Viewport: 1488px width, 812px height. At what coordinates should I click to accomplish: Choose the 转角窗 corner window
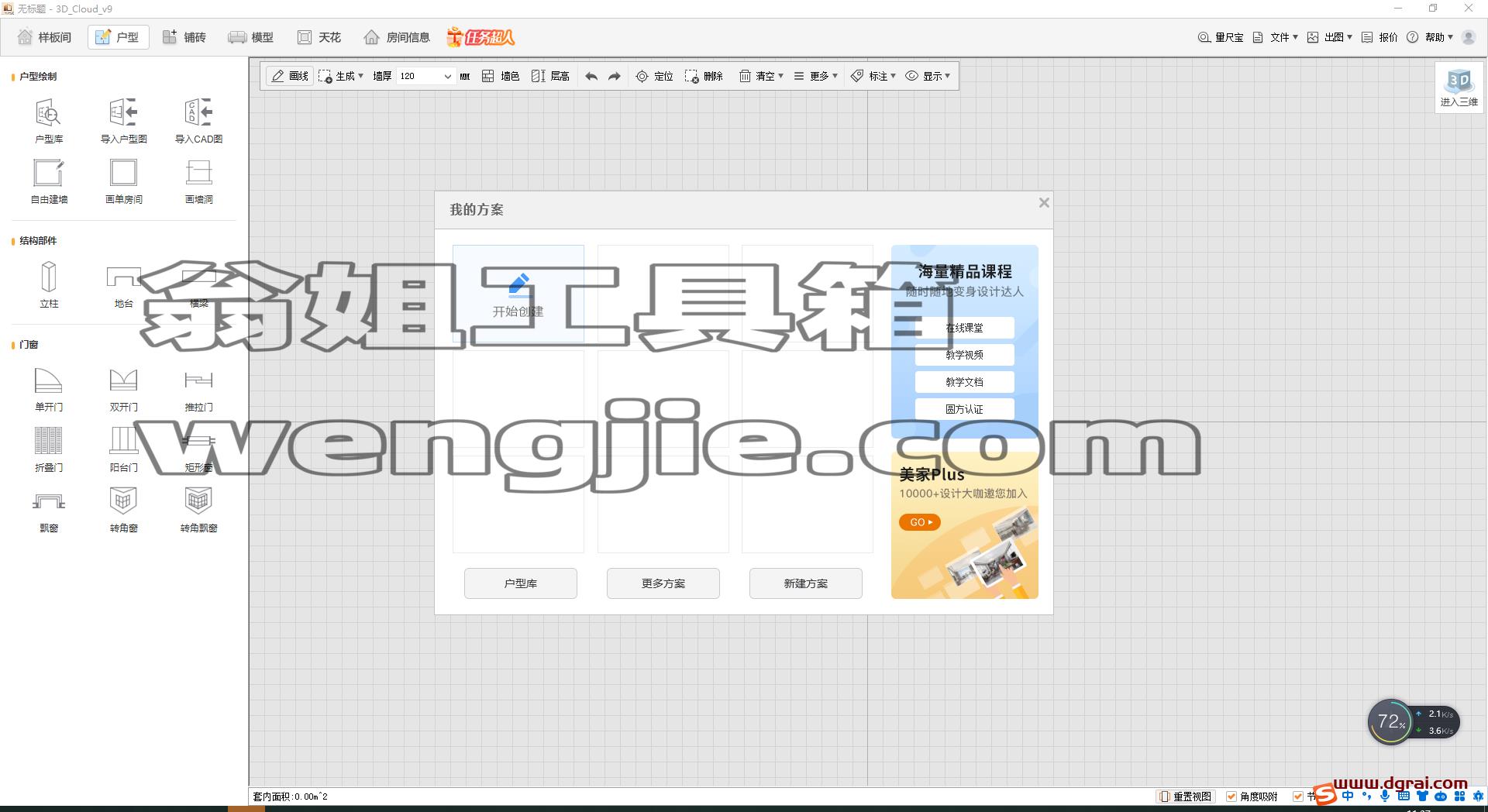click(123, 510)
